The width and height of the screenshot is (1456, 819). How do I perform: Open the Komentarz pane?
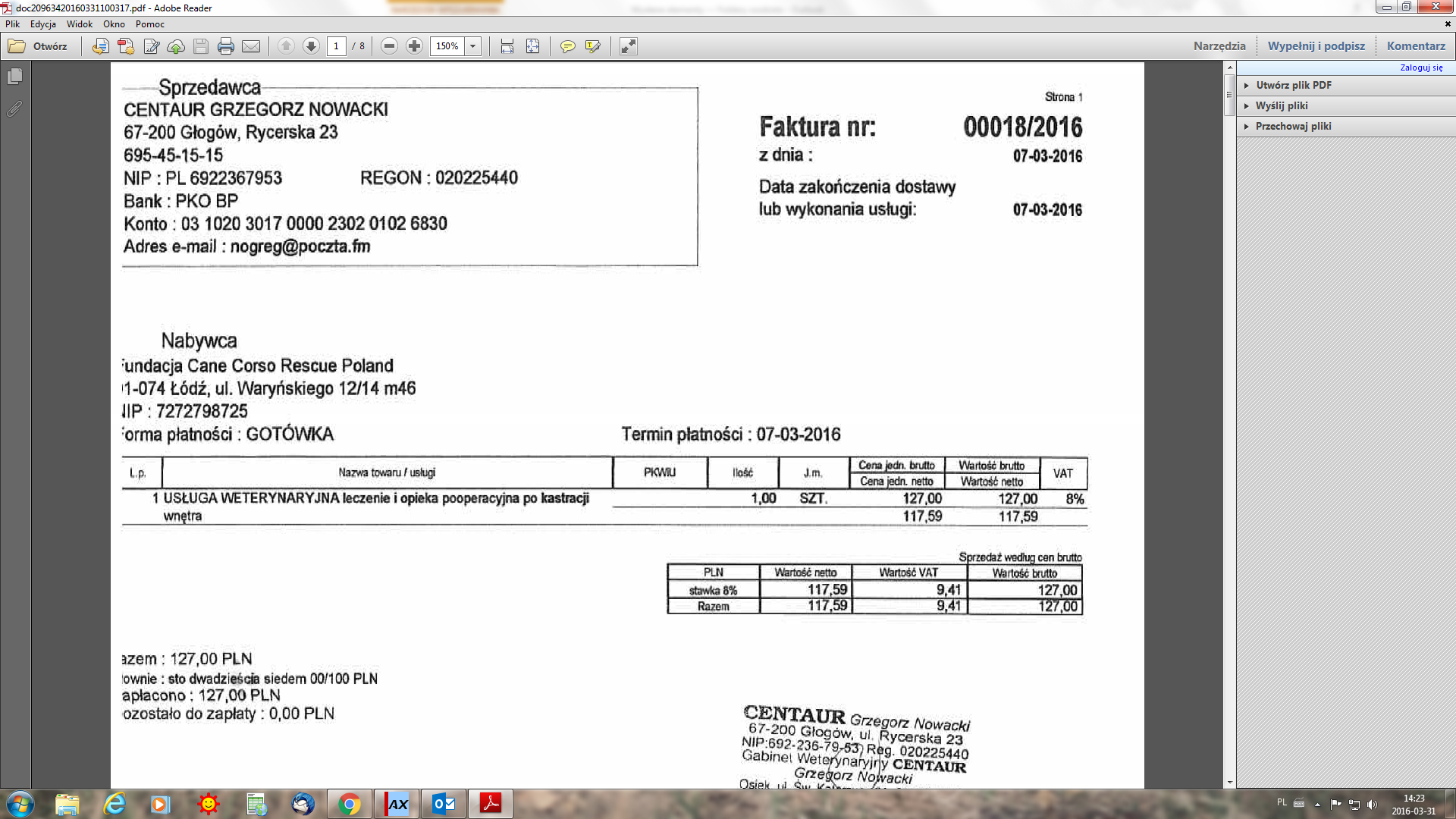click(x=1416, y=46)
